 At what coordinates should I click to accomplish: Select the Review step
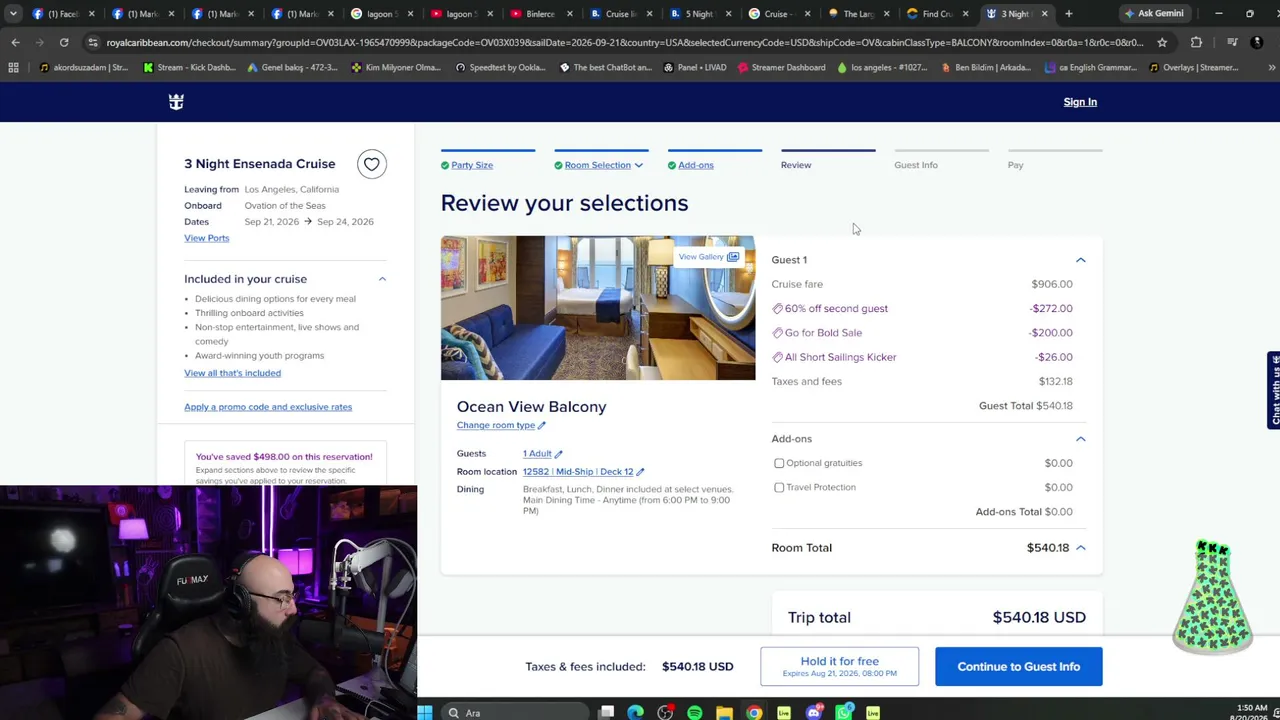pos(796,165)
